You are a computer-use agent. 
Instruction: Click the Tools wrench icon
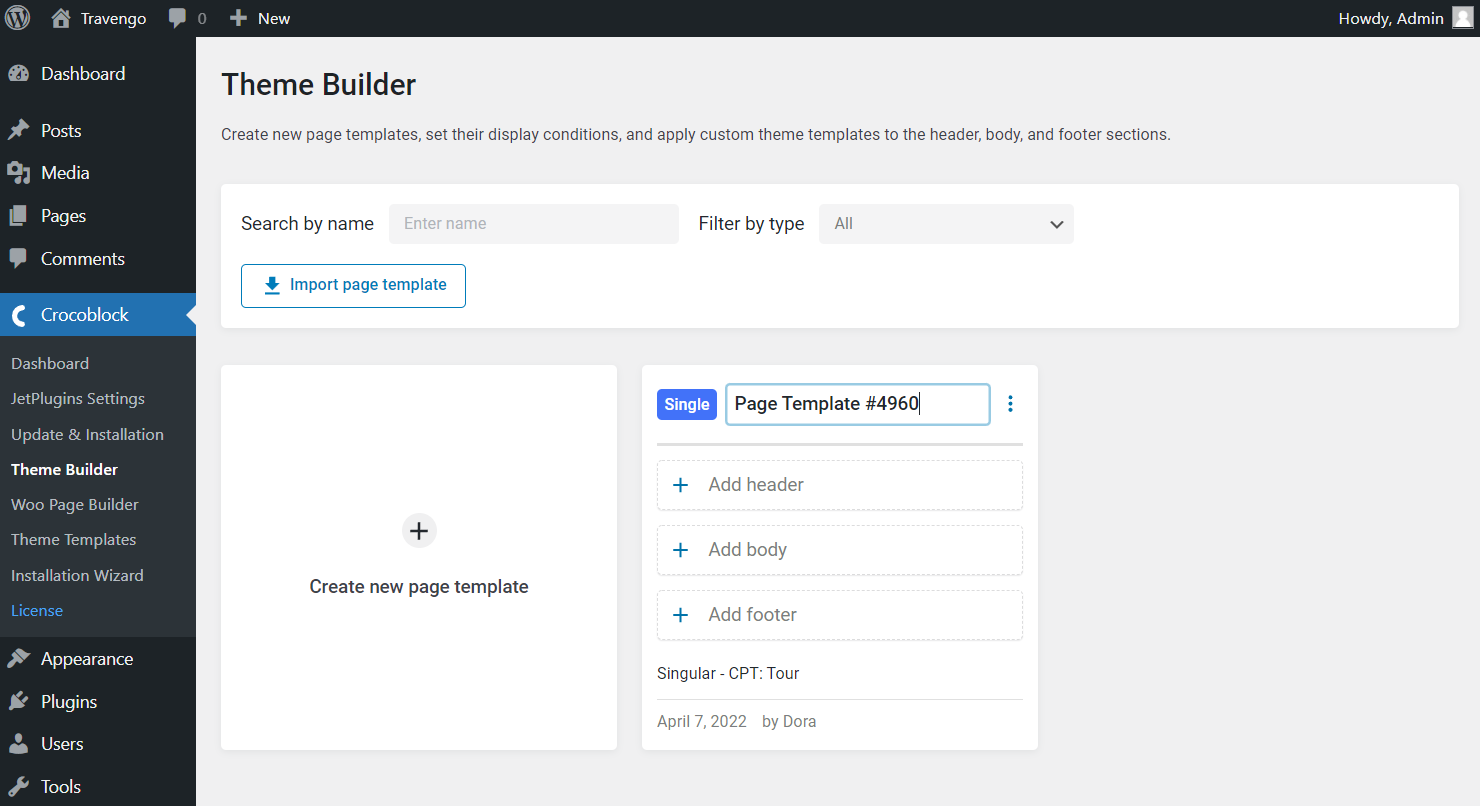pos(18,787)
